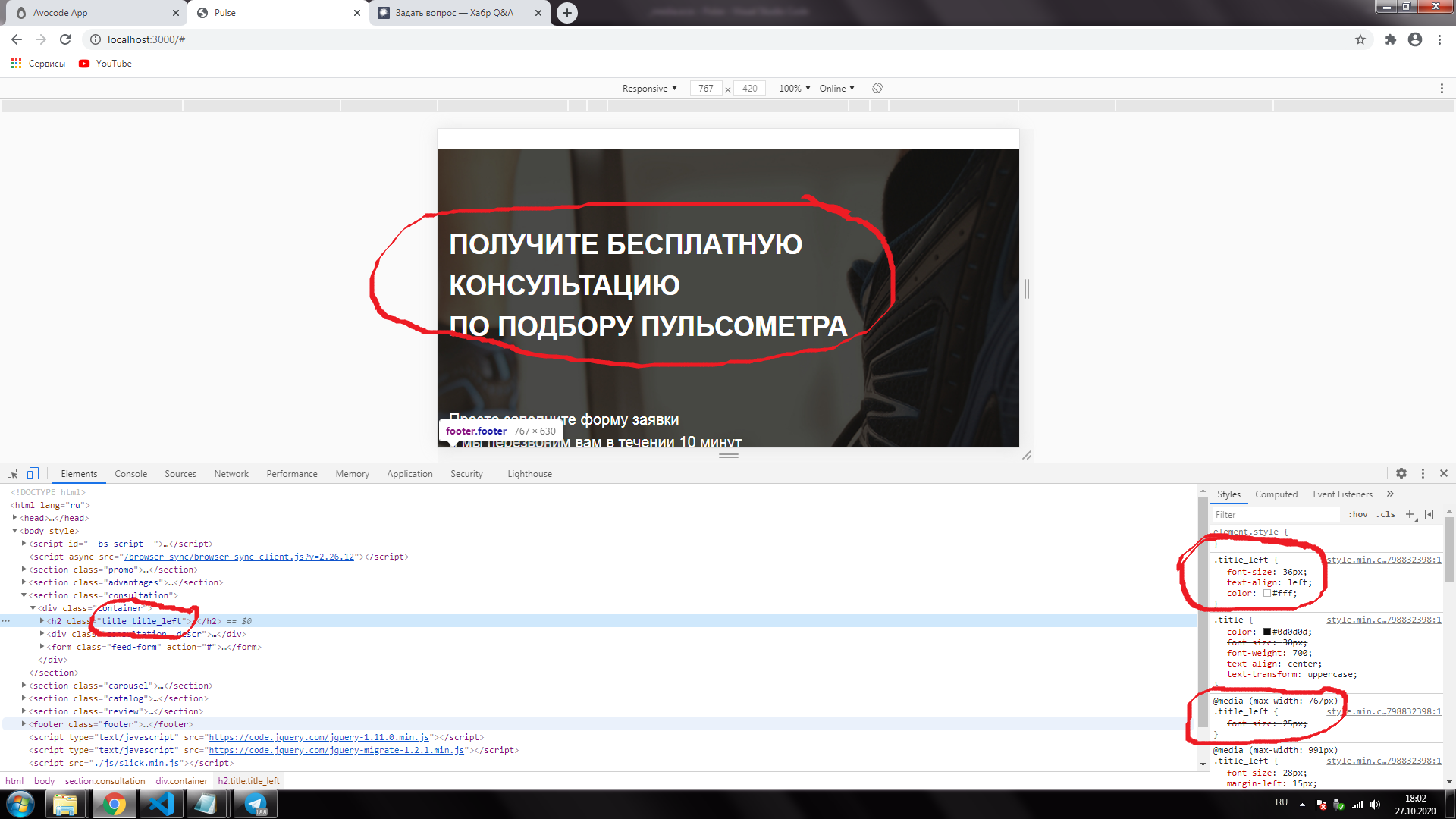1456x819 pixels.
Task: Expand the section promo node
Action: [x=24, y=570]
